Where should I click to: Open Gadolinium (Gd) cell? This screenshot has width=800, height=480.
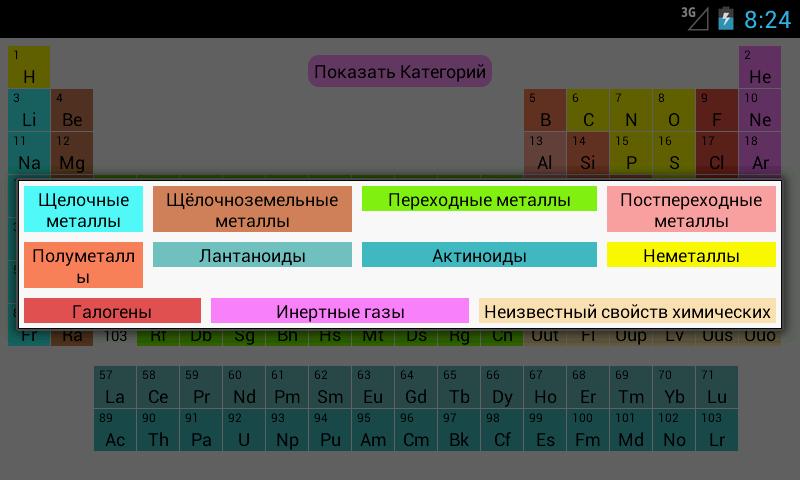(416, 387)
